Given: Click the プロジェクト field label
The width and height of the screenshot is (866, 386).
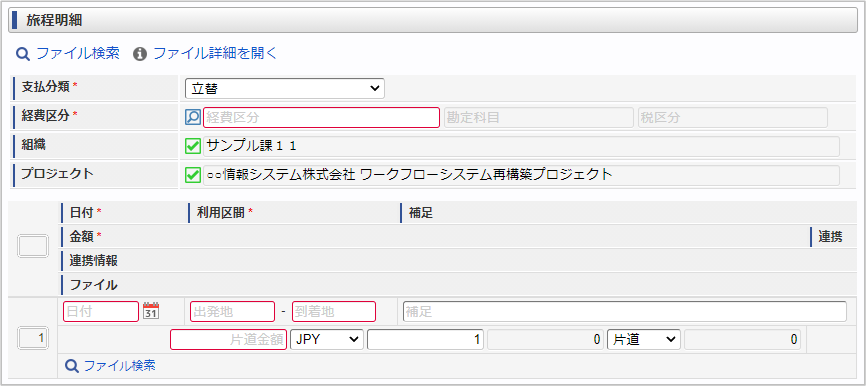Looking at the screenshot, I should 57,173.
